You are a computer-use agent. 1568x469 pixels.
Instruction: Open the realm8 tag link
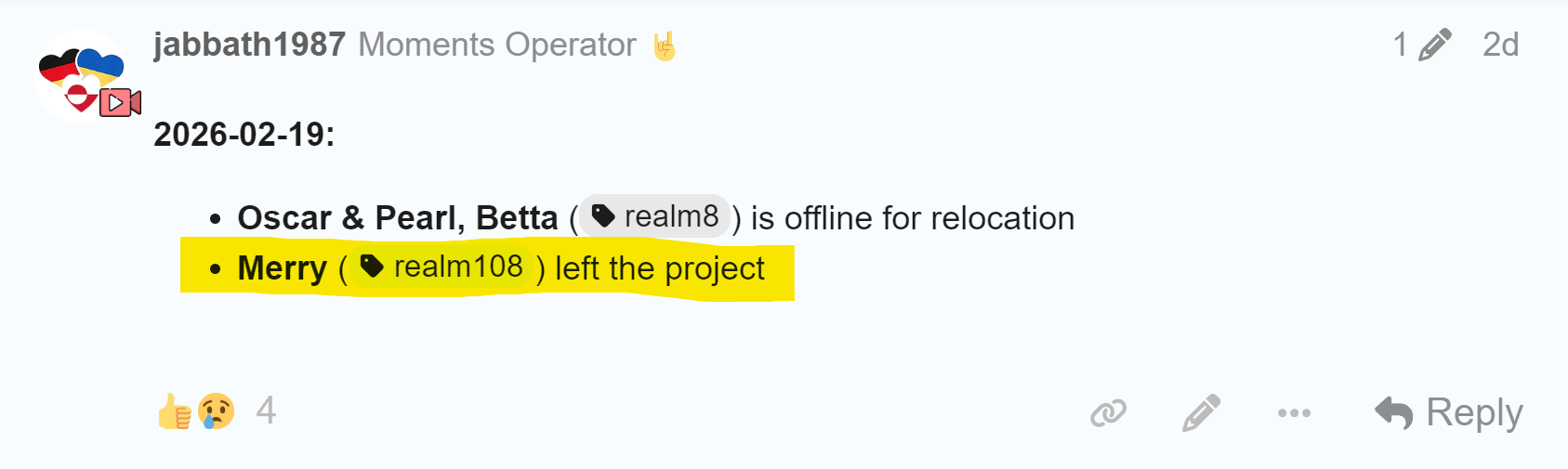[x=671, y=216]
